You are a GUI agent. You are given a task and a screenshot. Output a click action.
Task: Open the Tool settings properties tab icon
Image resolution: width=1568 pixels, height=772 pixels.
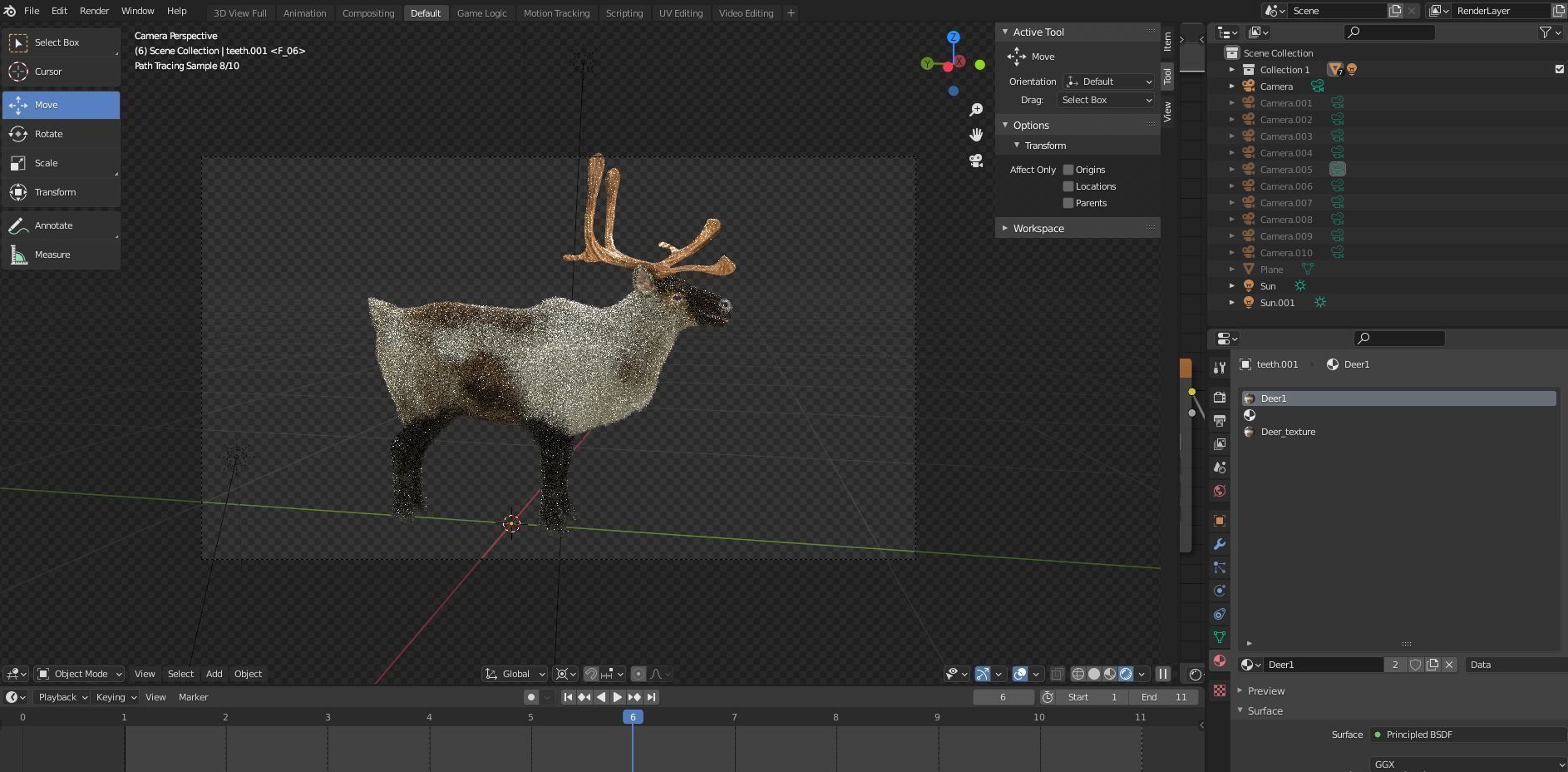pyautogui.click(x=1220, y=368)
